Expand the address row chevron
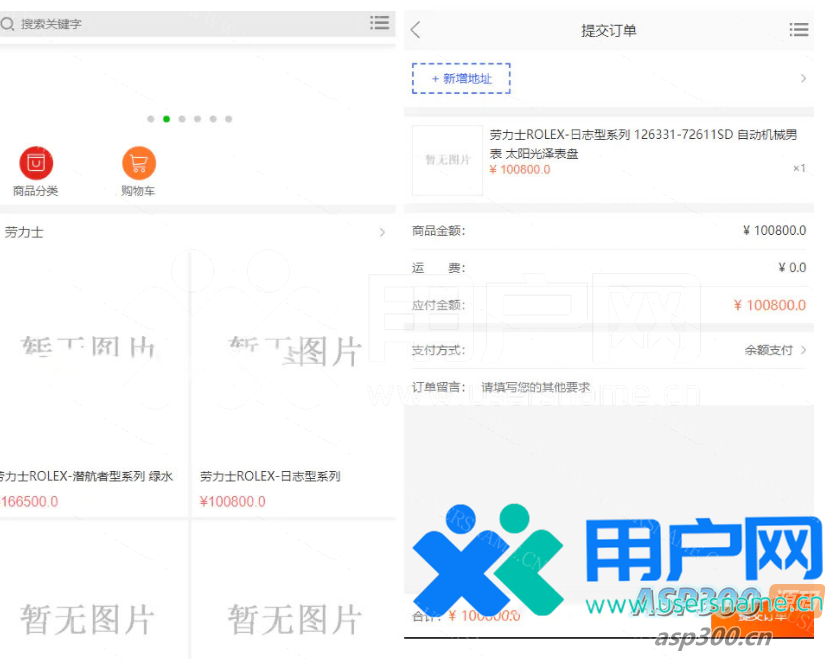 [803, 78]
